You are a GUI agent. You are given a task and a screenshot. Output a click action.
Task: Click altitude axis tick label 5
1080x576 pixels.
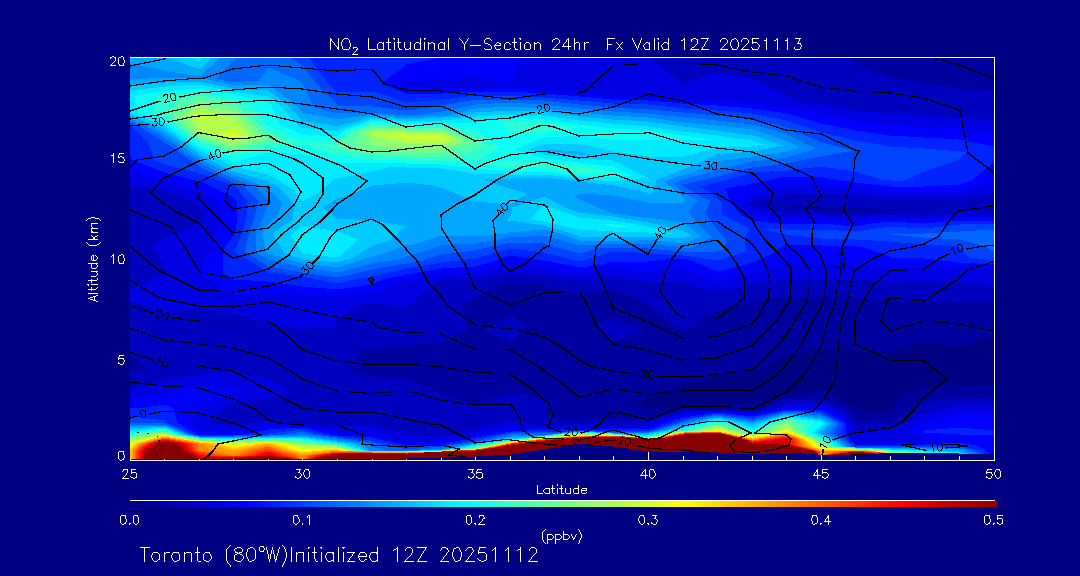click(121, 360)
